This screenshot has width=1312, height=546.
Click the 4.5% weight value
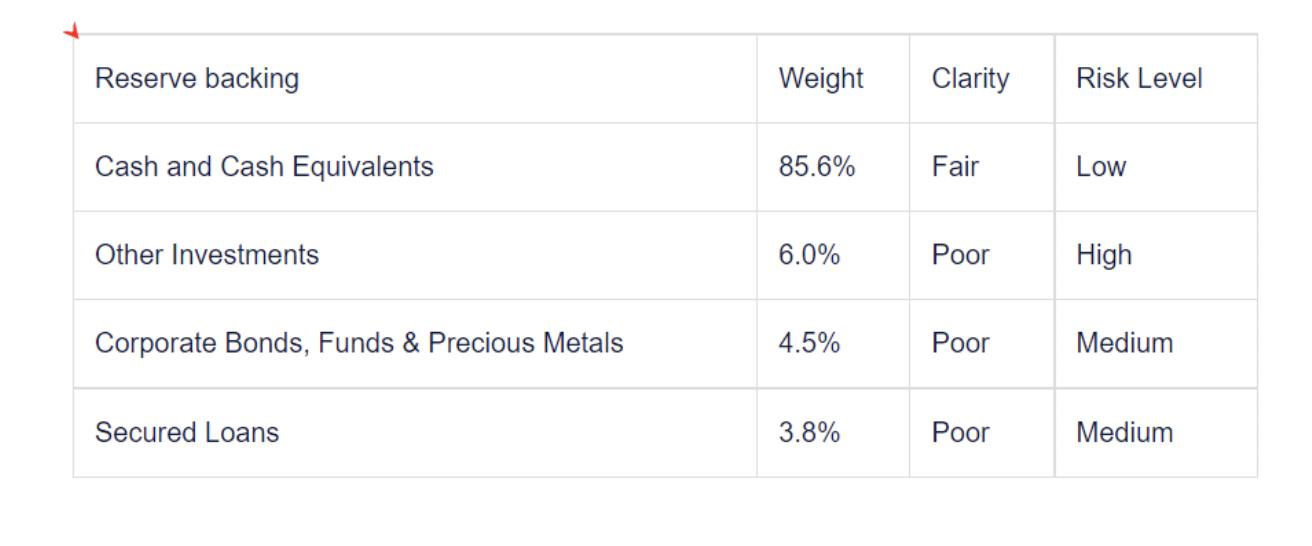coord(809,343)
